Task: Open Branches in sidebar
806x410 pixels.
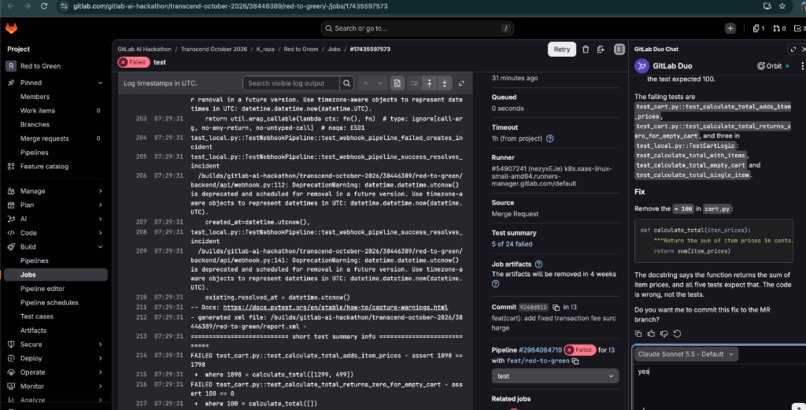Action: pos(35,124)
